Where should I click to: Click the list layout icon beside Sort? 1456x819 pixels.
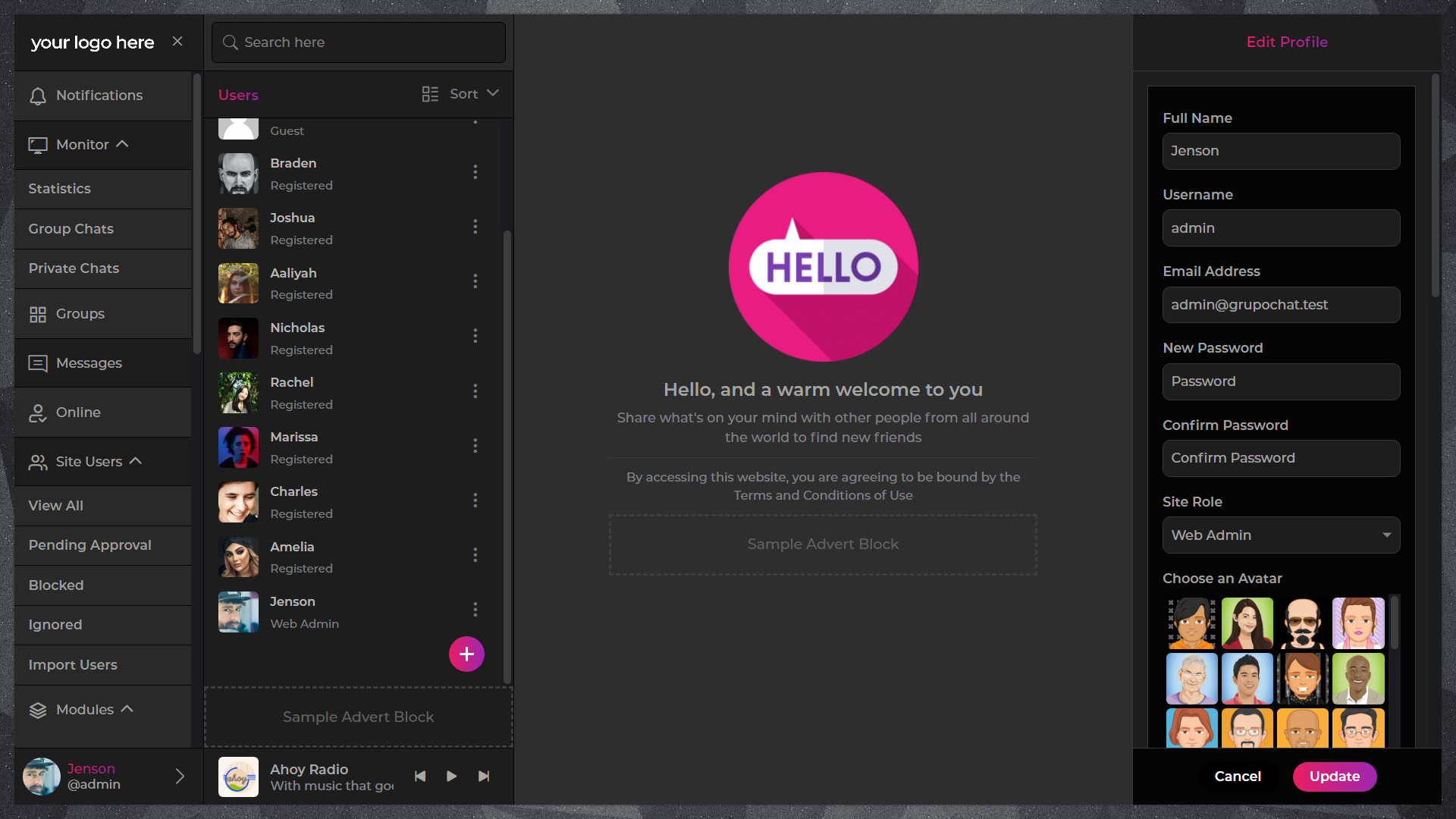429,93
